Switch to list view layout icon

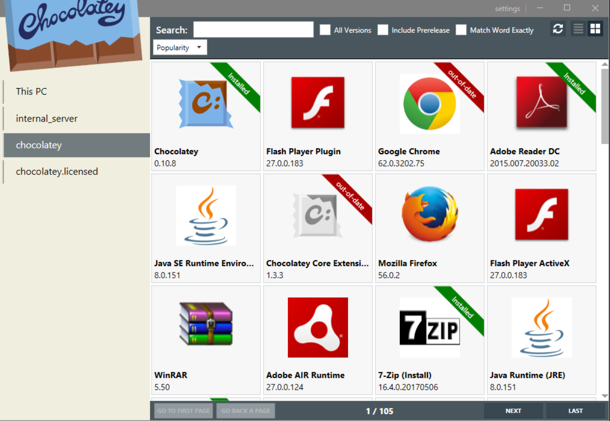[578, 29]
